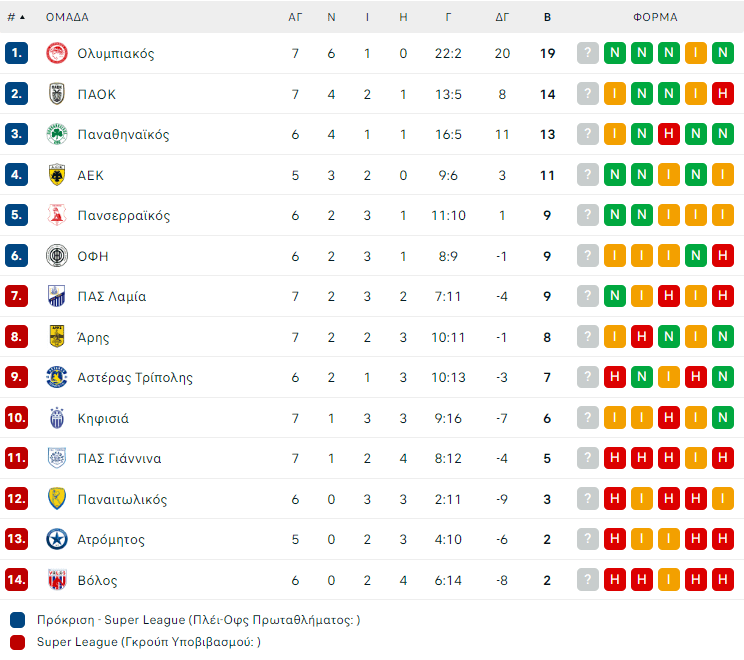Open the Πανσερραϊκός team link
This screenshot has width=744, height=660.
(x=124, y=216)
